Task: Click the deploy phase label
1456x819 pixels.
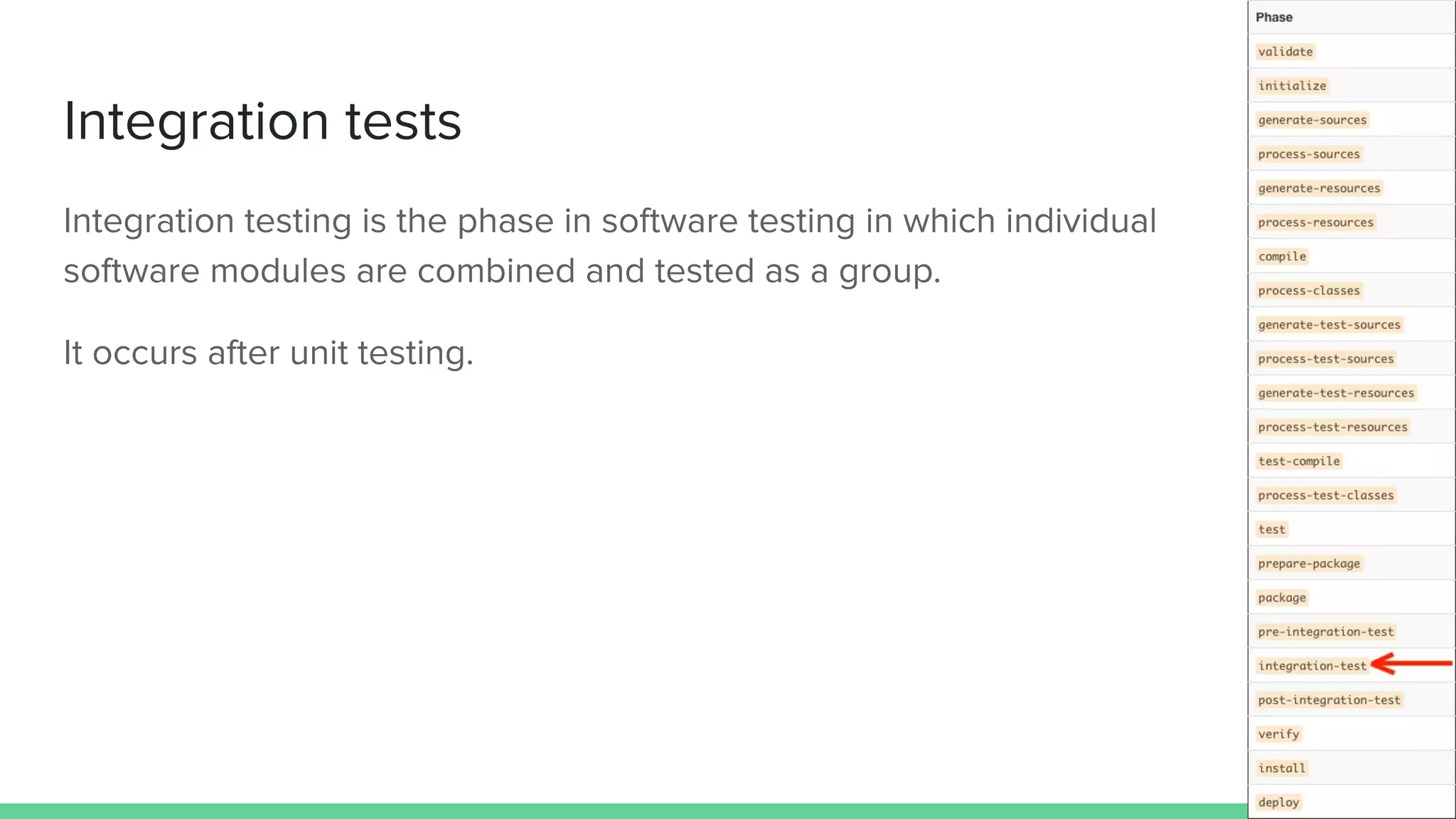Action: point(1278,803)
